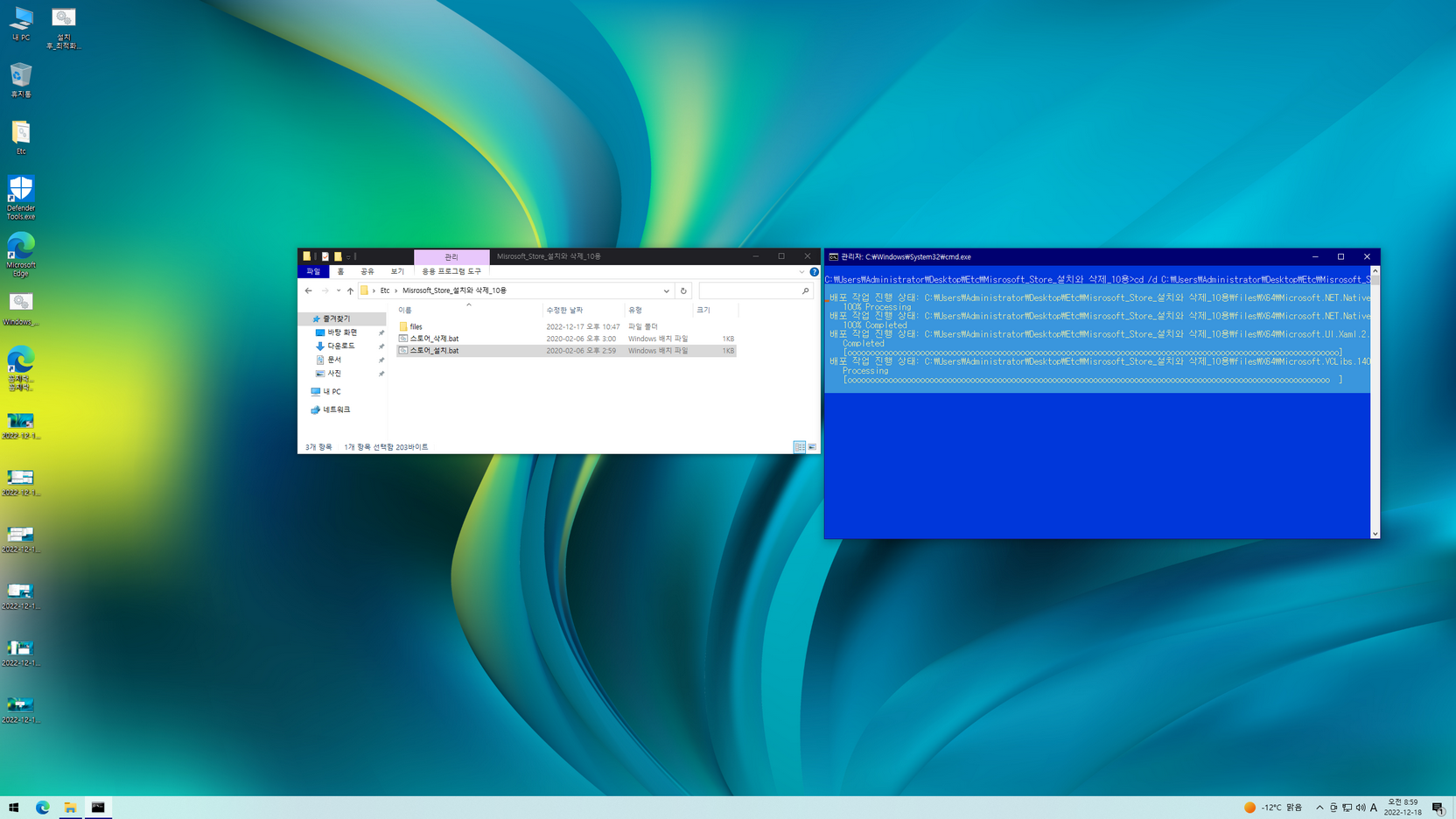1456x819 pixels.
Task: Select 바탕 화면 in the navigation pane
Action: [x=342, y=332]
